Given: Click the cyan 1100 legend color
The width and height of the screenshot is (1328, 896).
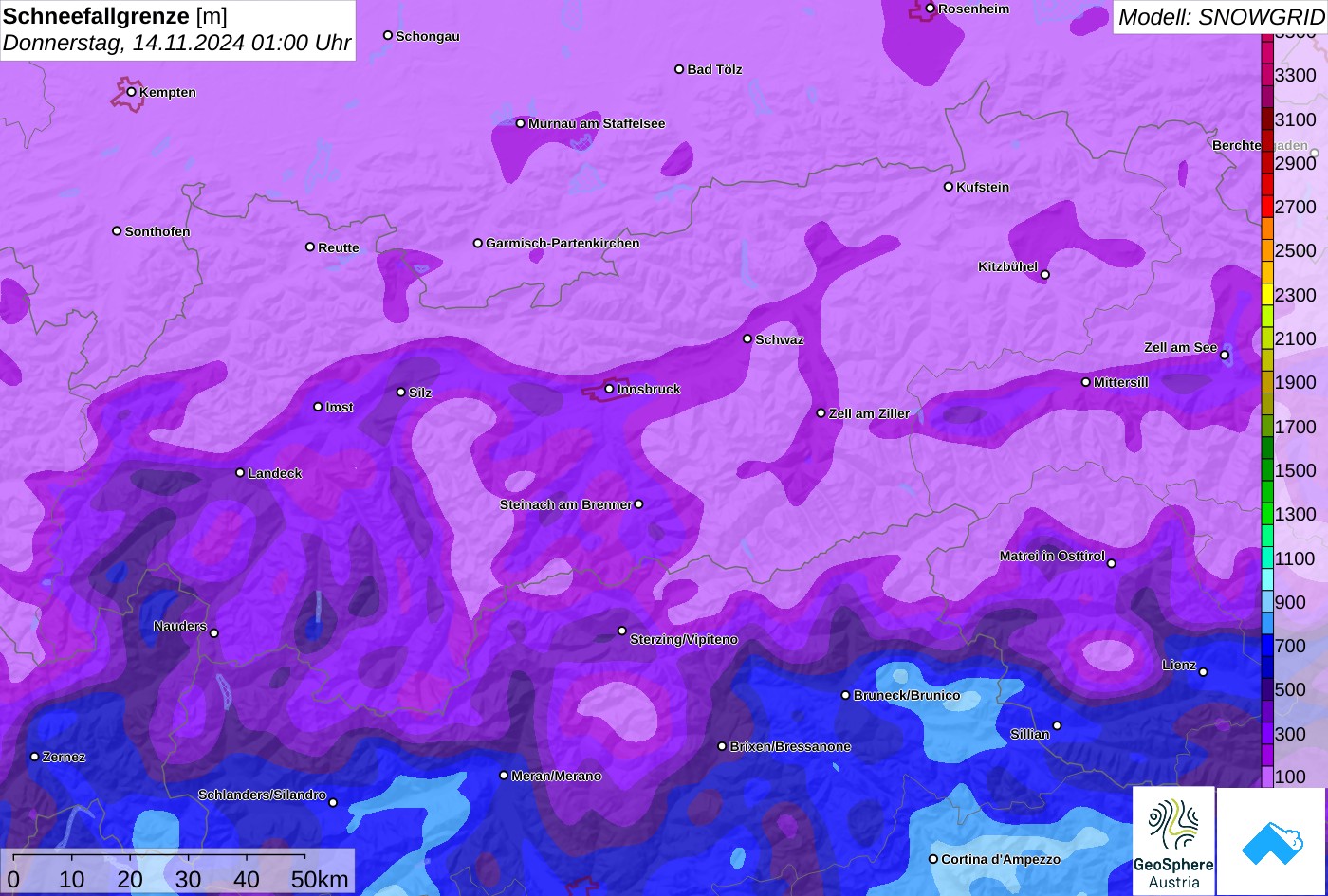Looking at the screenshot, I should 1267,558.
